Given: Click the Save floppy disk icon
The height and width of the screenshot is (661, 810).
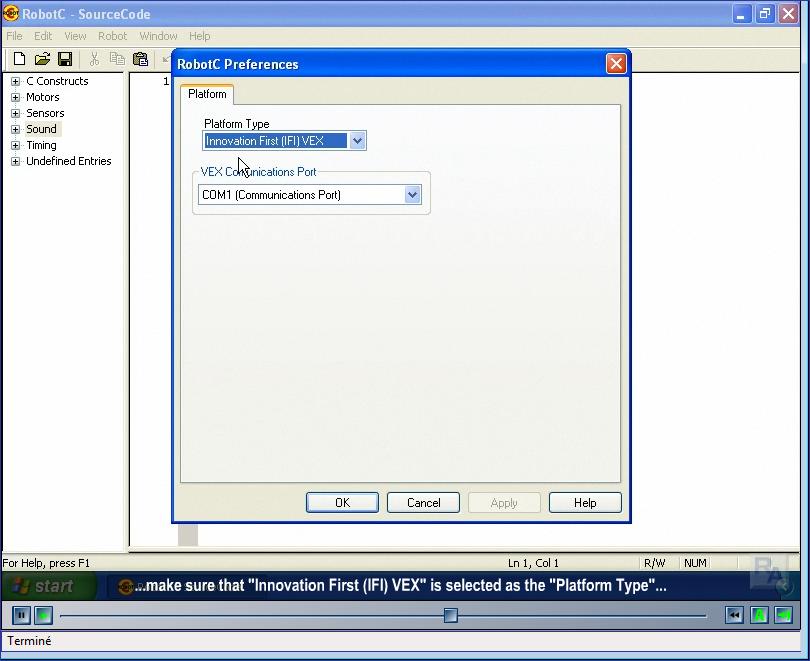Looking at the screenshot, I should 65,59.
